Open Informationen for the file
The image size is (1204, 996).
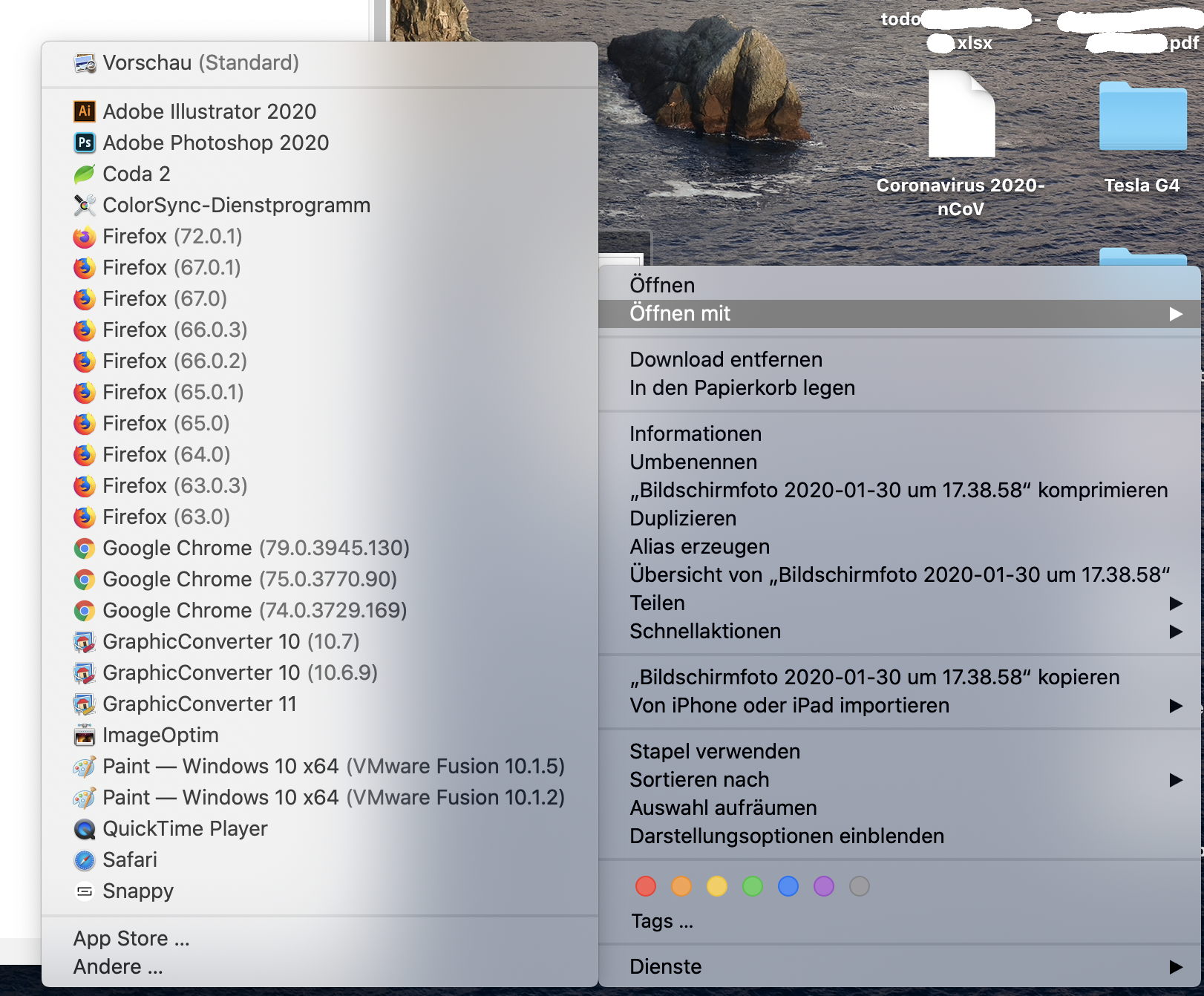click(900, 434)
